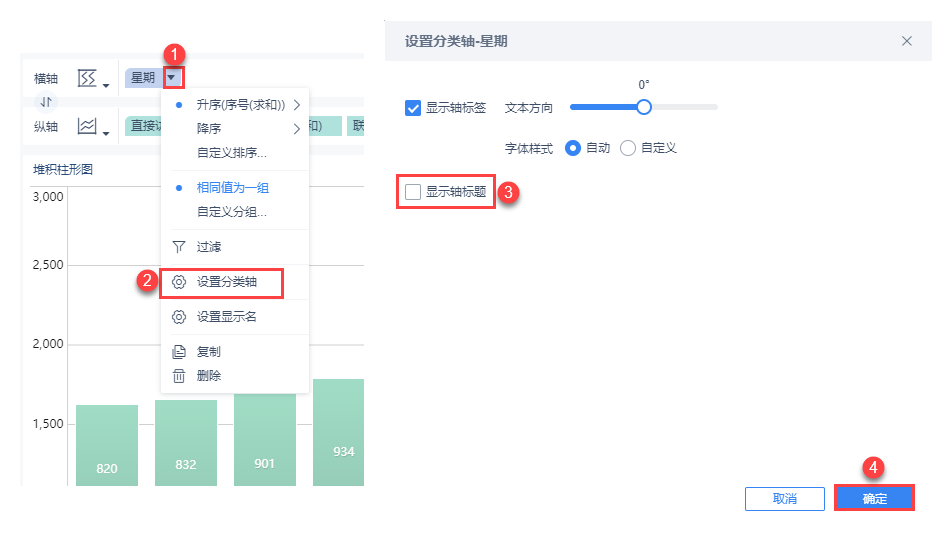Click the trash icon beside 删除
The image size is (952, 540).
(179, 376)
